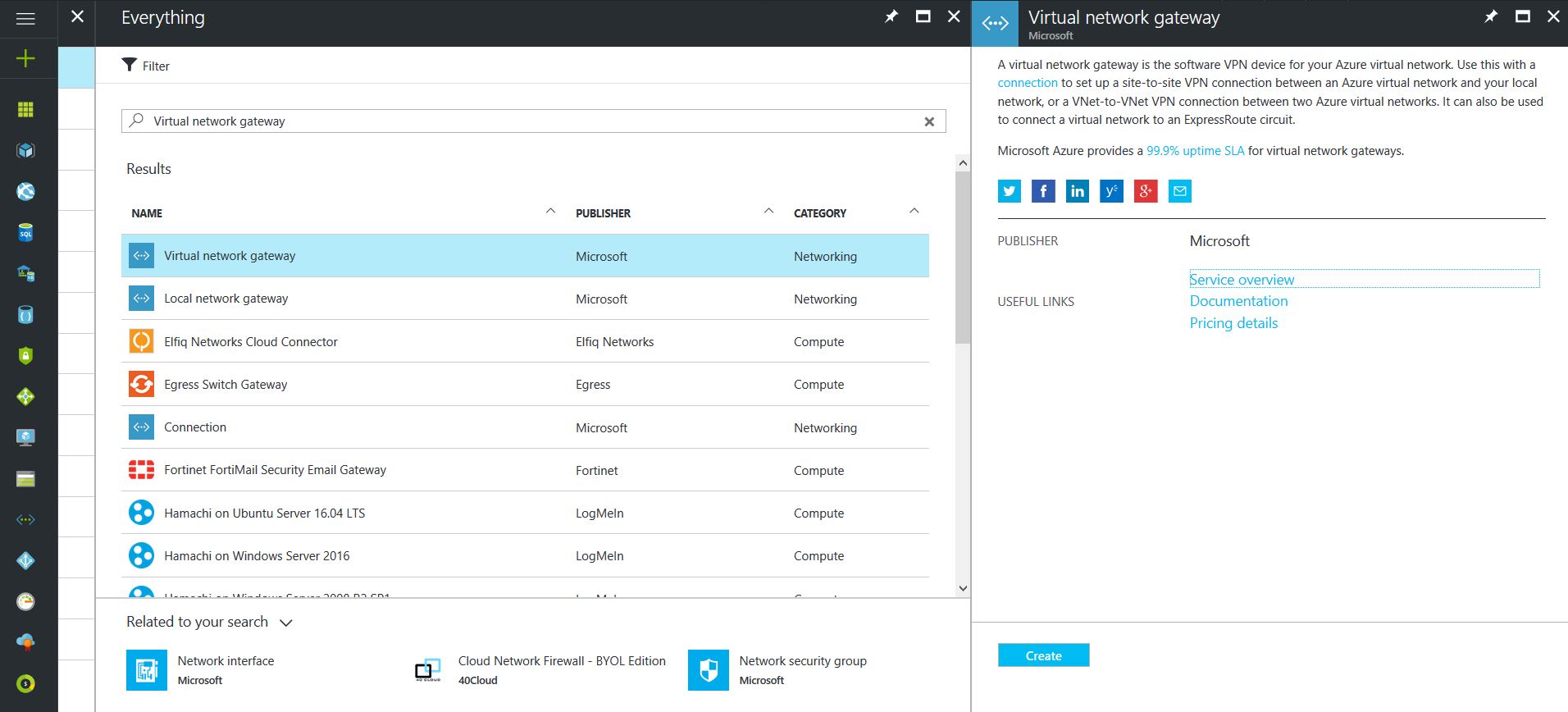Open the Pricing details link
Screen dimensions: 1568x712
tap(1233, 323)
